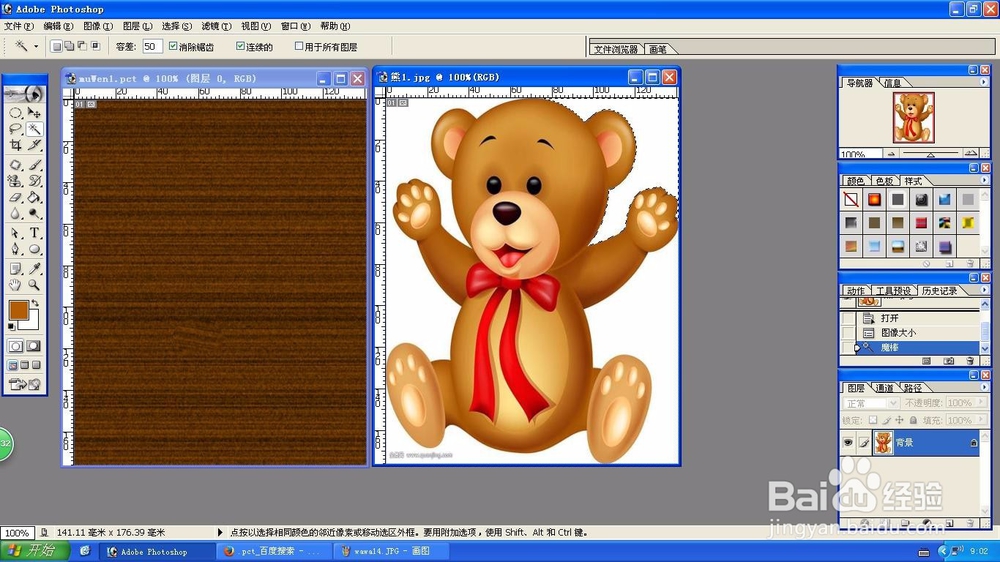Switch to the 色板 swatches tab
Screen dimensions: 1000x562
tap(884, 181)
